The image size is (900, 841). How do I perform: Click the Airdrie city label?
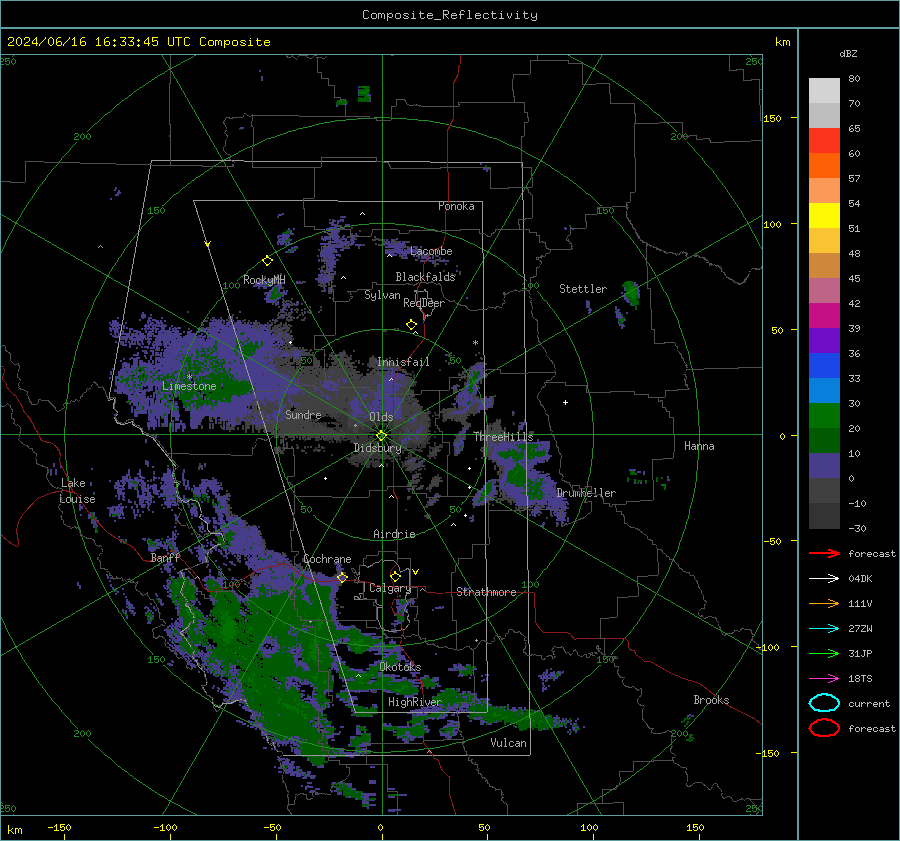(394, 534)
